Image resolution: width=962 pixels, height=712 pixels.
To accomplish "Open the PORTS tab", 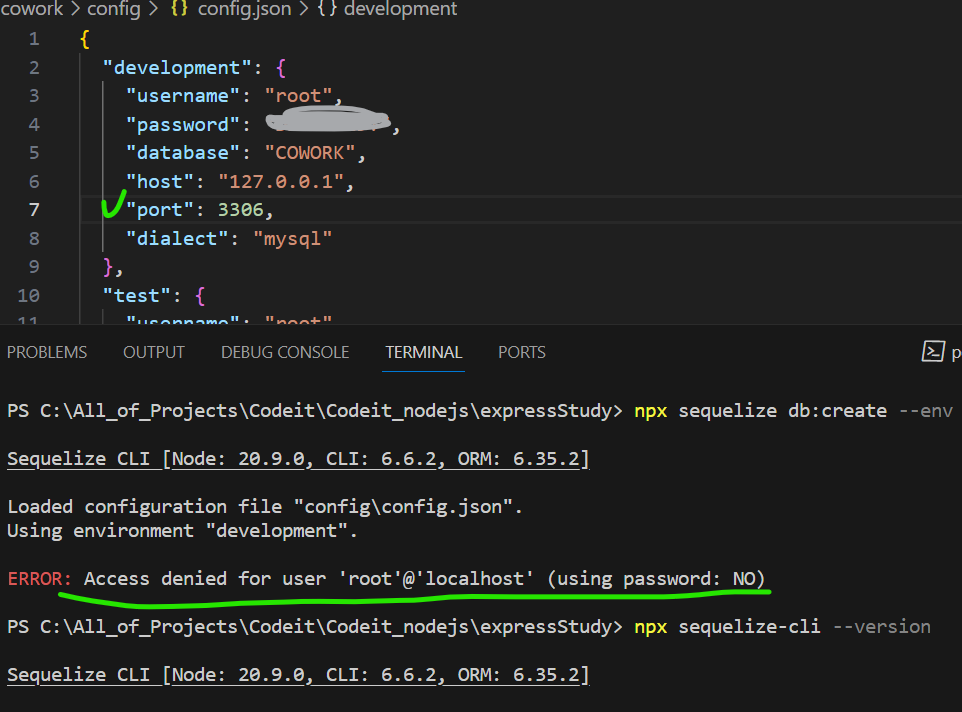I will click(x=521, y=352).
